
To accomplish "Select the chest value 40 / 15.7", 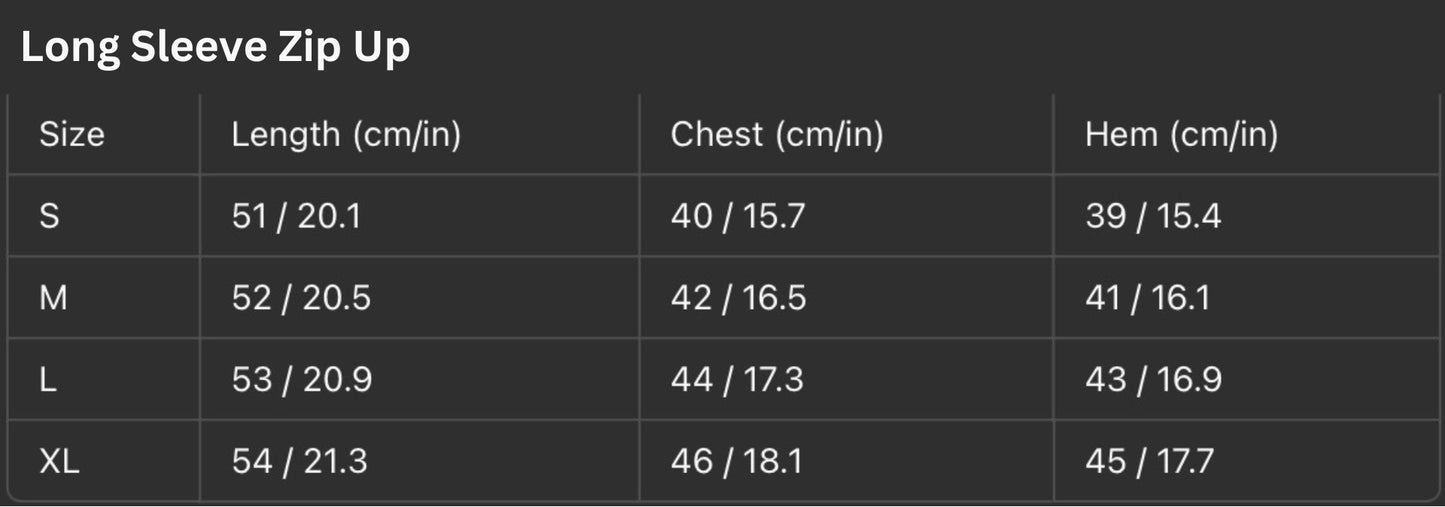I will pyautogui.click(x=737, y=216).
